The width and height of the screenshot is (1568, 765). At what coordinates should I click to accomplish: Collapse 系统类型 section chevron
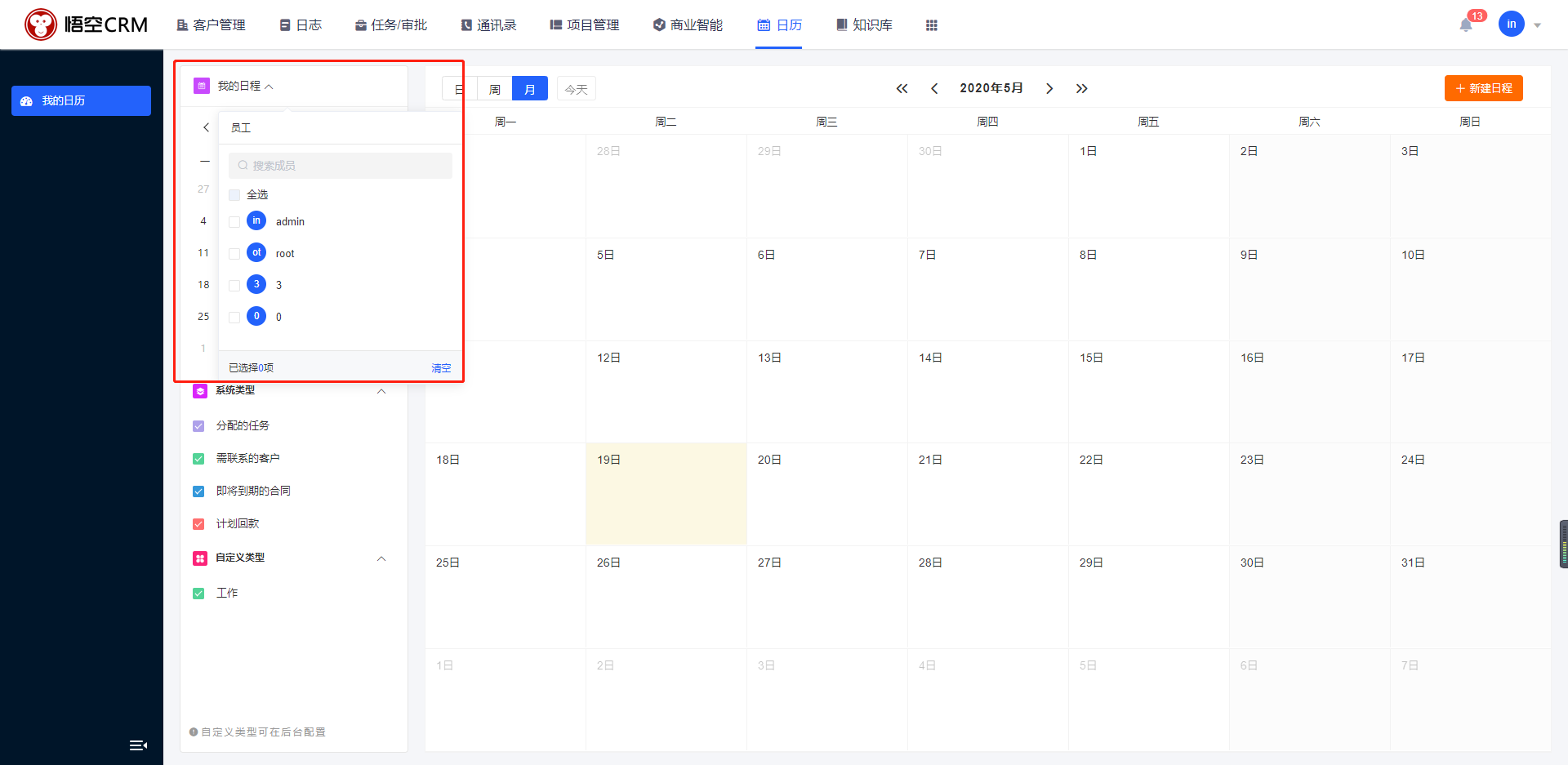(x=381, y=391)
